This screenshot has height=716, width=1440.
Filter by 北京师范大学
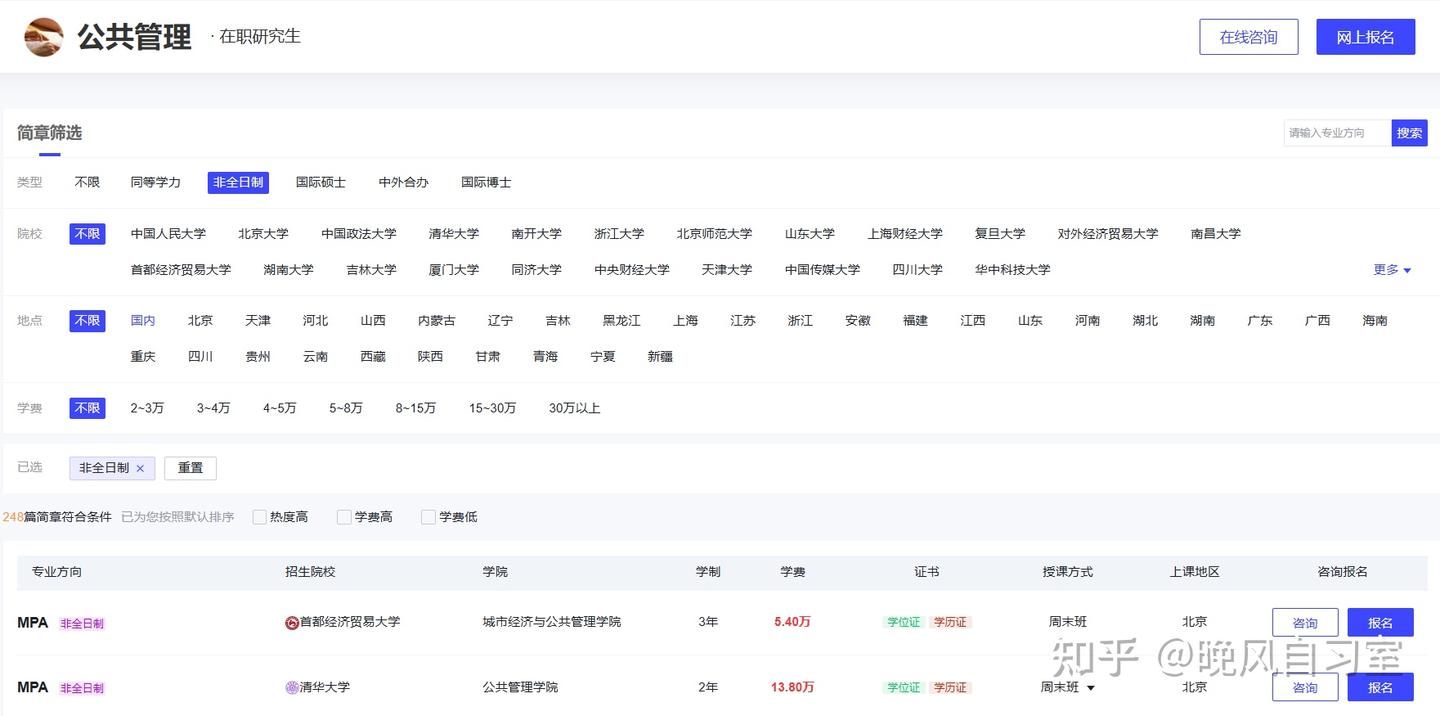[x=714, y=234]
